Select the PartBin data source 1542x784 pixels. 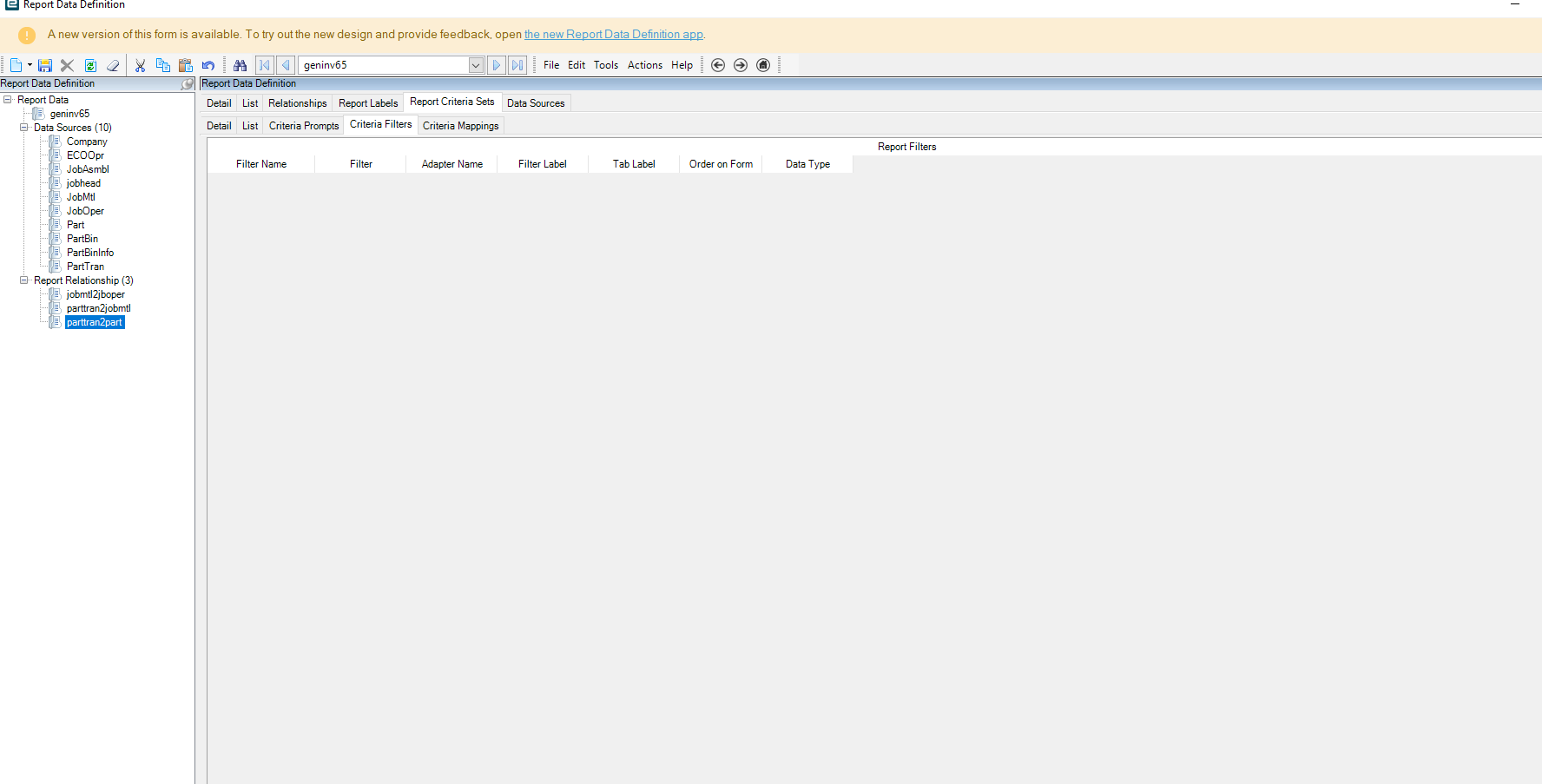[x=82, y=239]
